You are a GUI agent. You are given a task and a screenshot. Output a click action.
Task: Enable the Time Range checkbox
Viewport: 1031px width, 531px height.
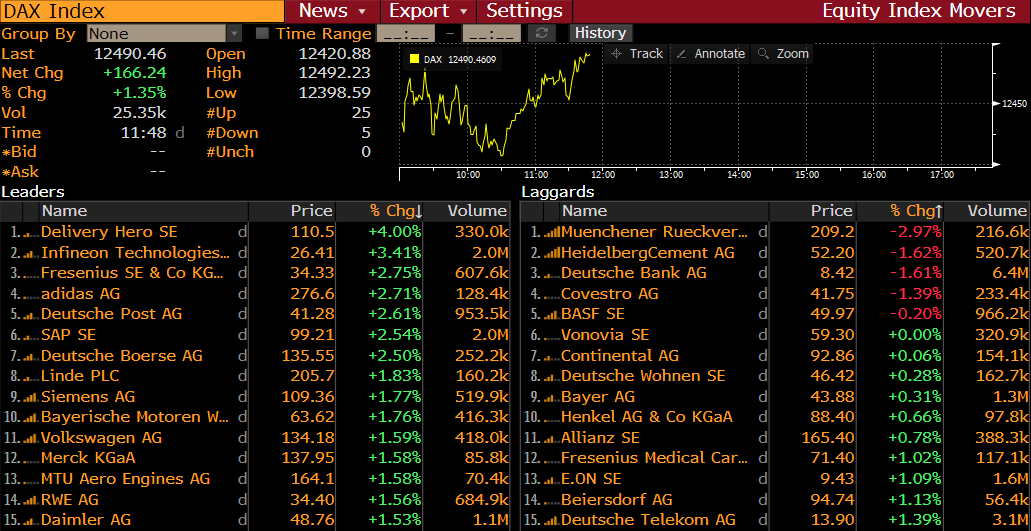tap(263, 33)
